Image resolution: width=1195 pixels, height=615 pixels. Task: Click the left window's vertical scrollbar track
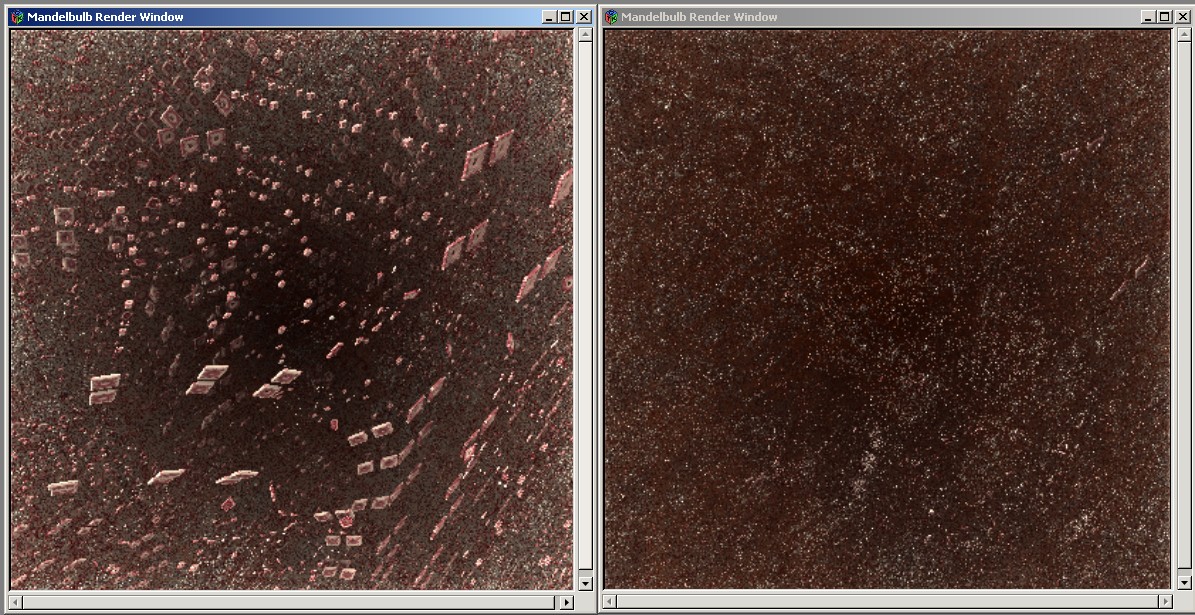point(585,300)
